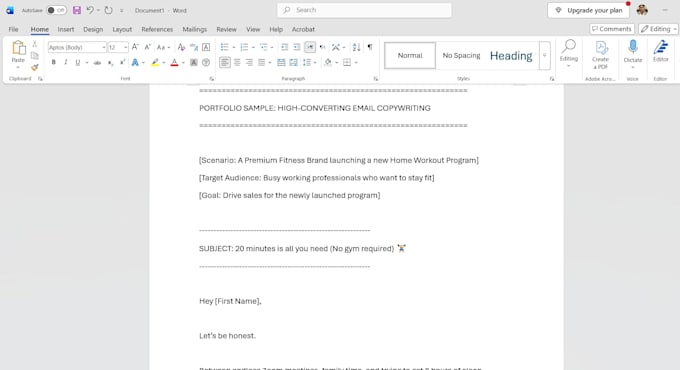Toggle the AutoSave switch
Viewport: 680px width, 370px height.
pos(56,10)
